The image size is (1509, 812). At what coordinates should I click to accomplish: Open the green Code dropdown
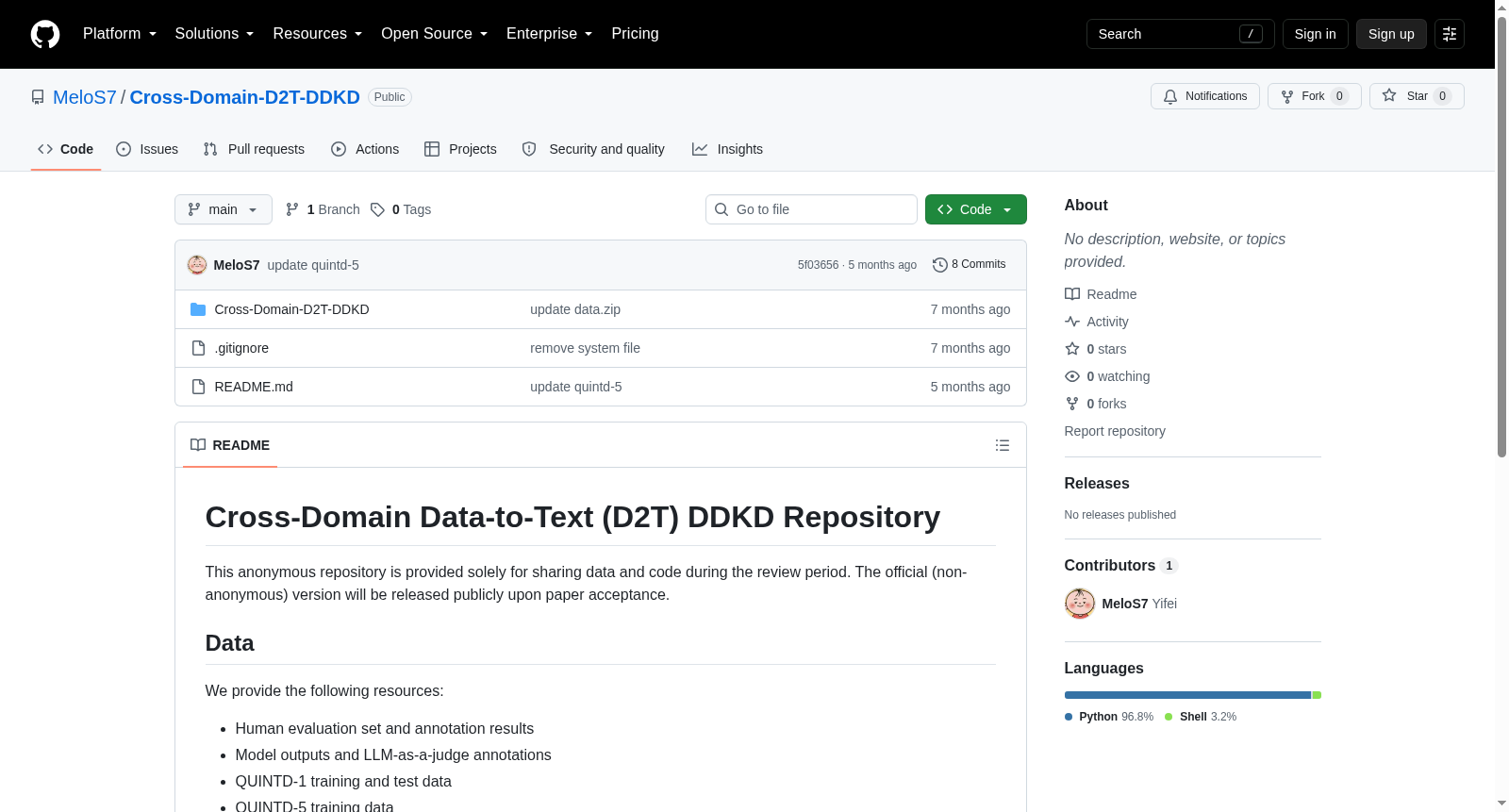pos(976,209)
